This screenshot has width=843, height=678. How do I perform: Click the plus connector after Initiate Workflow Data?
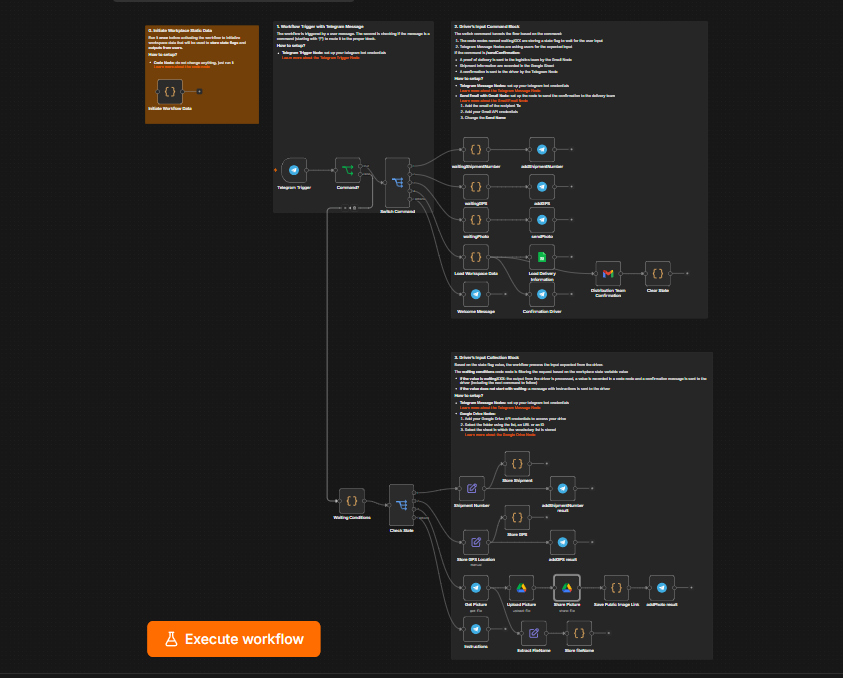pos(199,91)
